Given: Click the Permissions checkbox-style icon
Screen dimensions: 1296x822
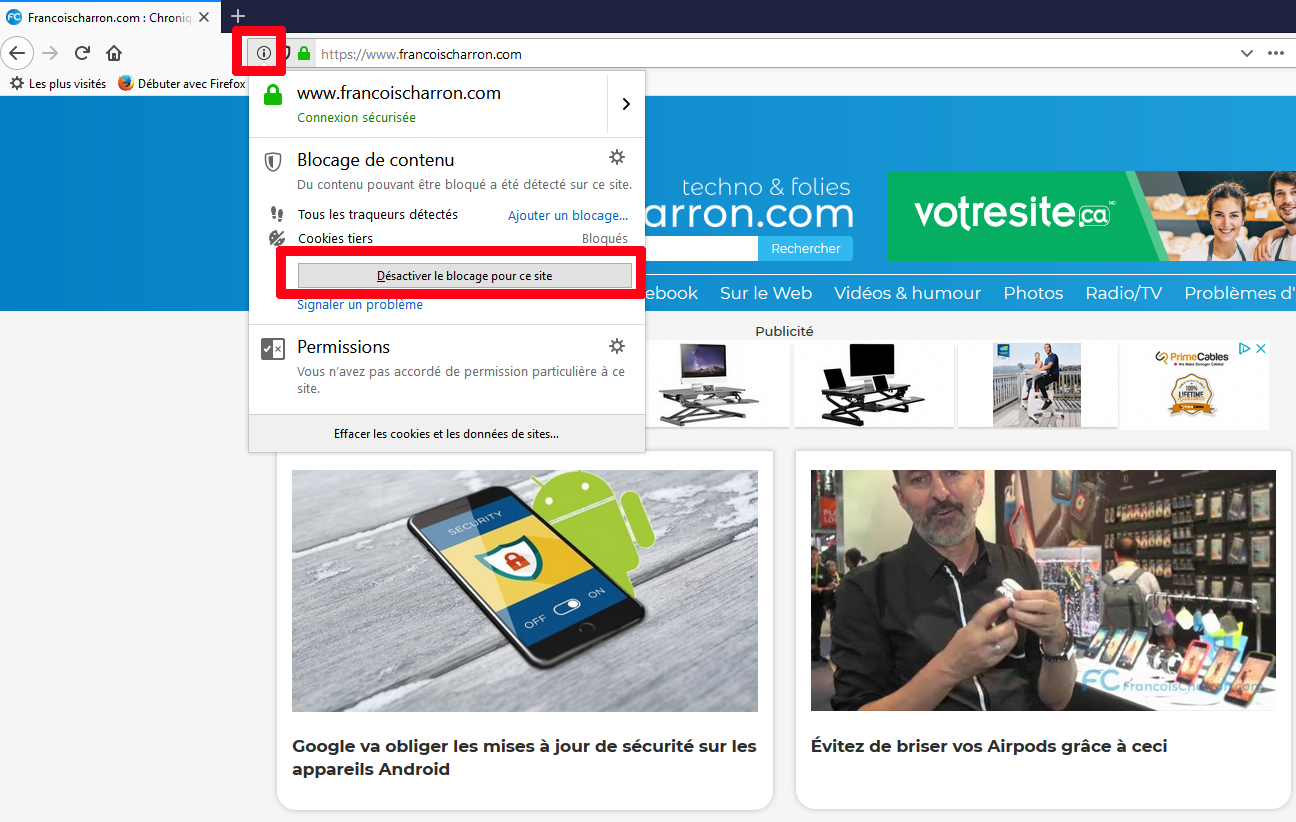Looking at the screenshot, I should pyautogui.click(x=272, y=348).
